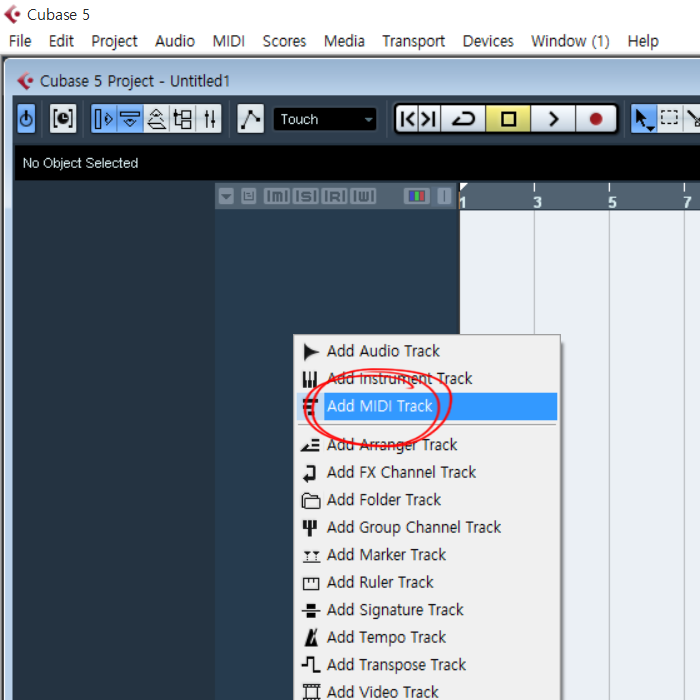The image size is (700, 700).
Task: Choose Add FX Channel Track
Action: (x=427, y=472)
